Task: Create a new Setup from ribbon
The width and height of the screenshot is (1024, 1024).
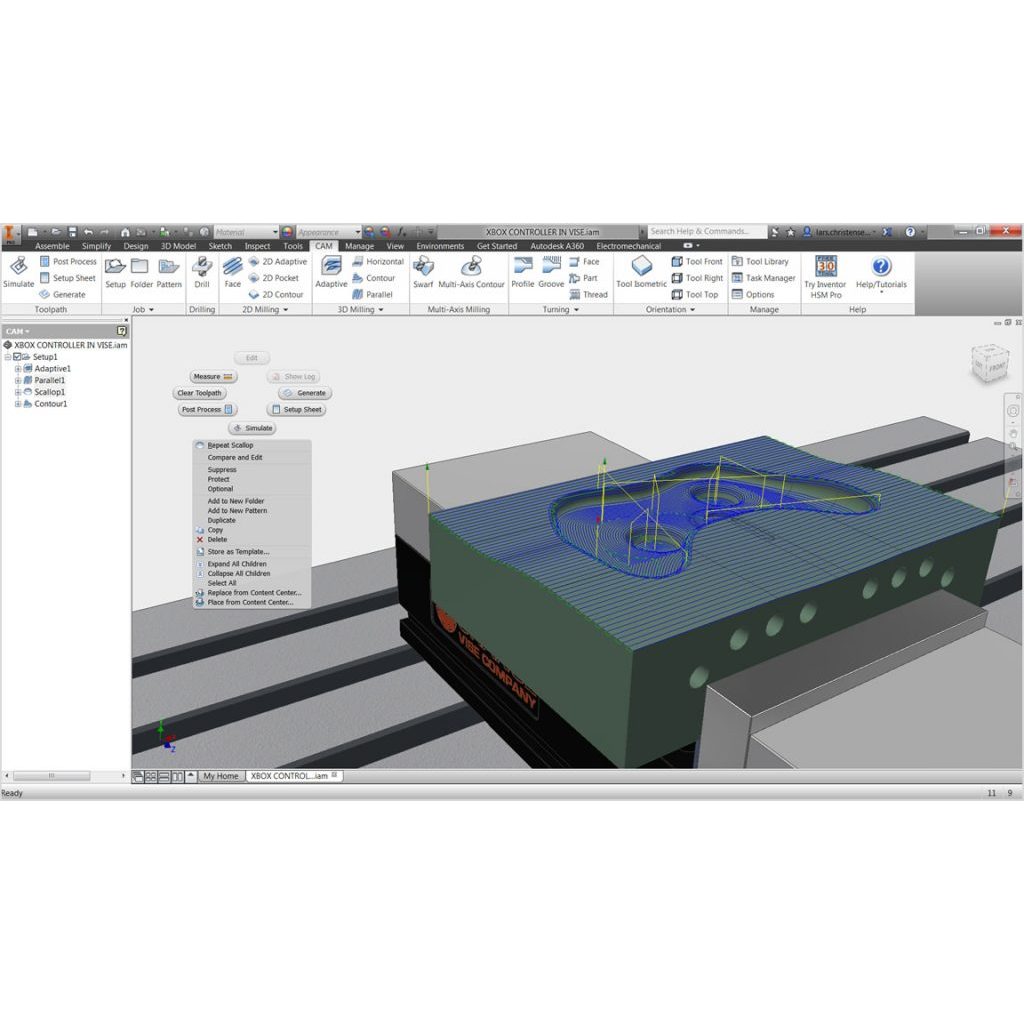Action: [x=116, y=272]
